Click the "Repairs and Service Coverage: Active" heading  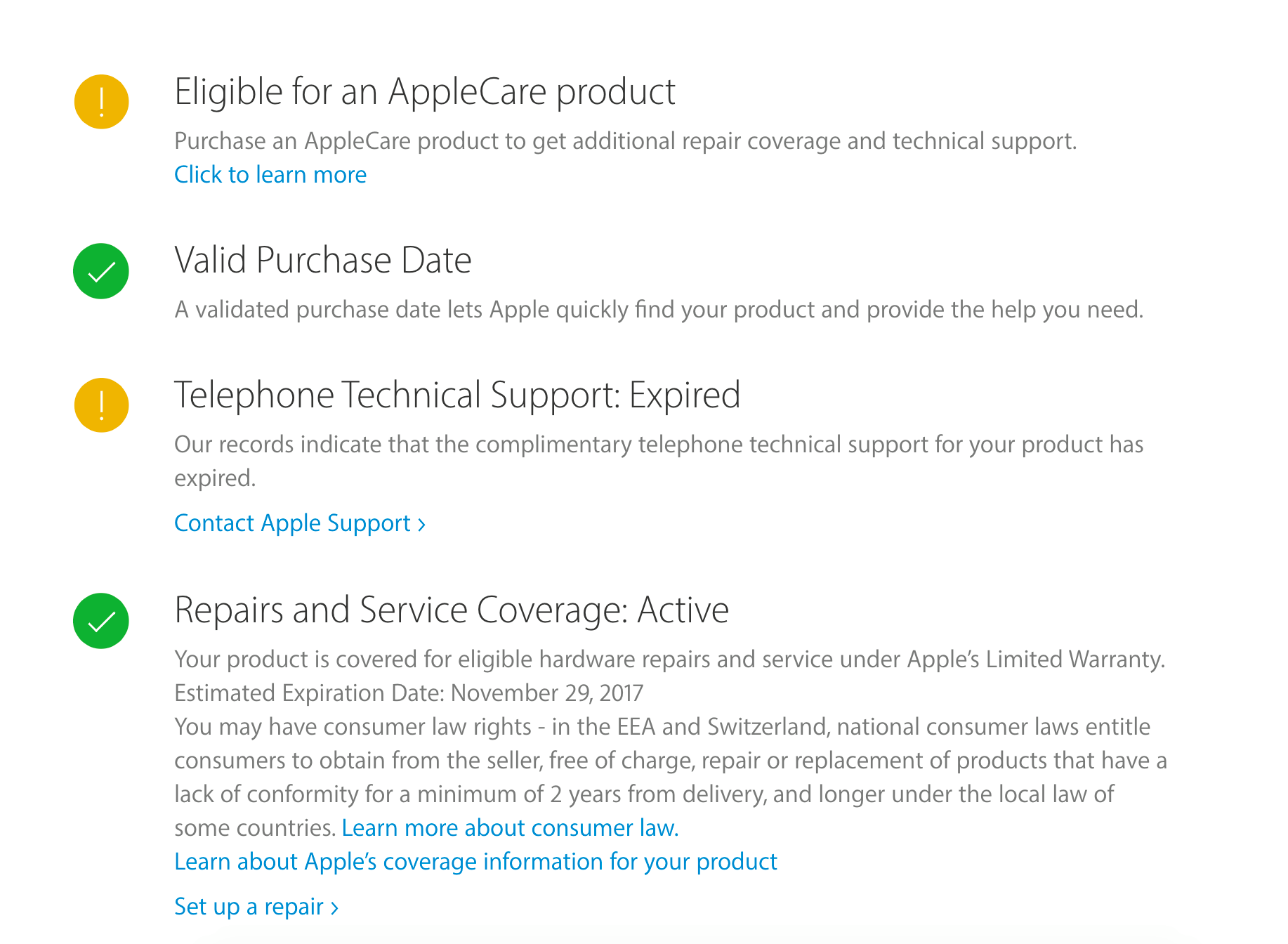pyautogui.click(x=452, y=610)
